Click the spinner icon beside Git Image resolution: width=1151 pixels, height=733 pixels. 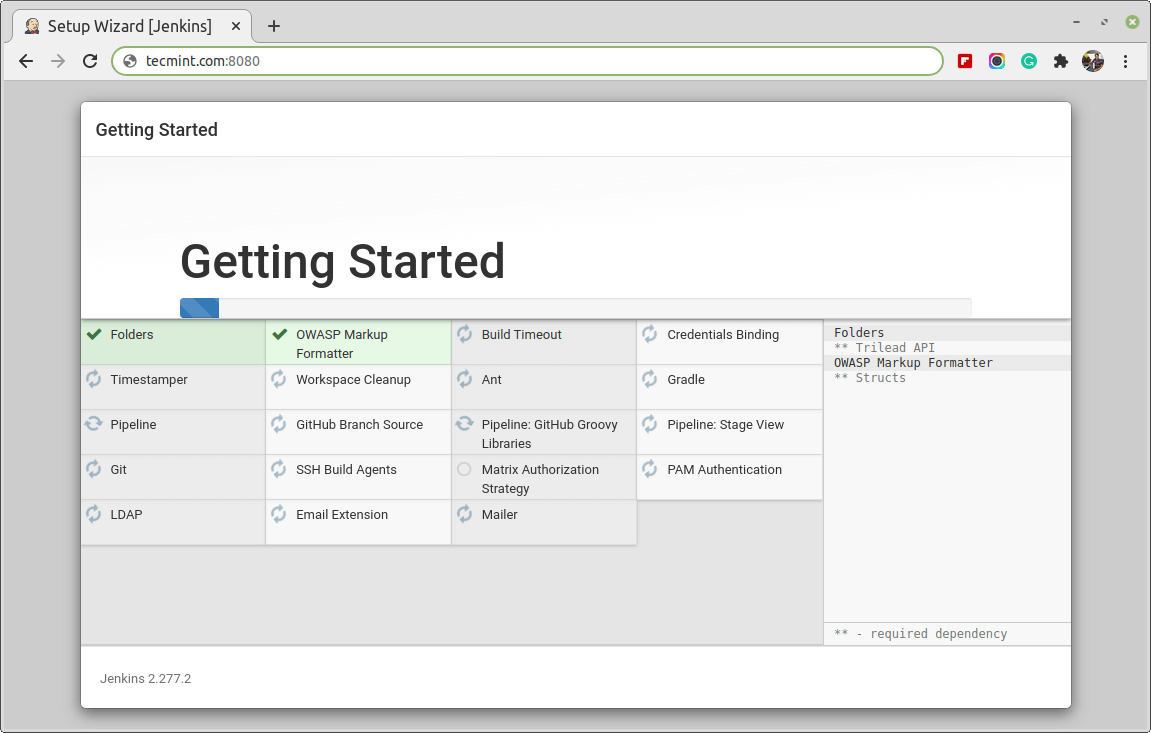point(93,469)
